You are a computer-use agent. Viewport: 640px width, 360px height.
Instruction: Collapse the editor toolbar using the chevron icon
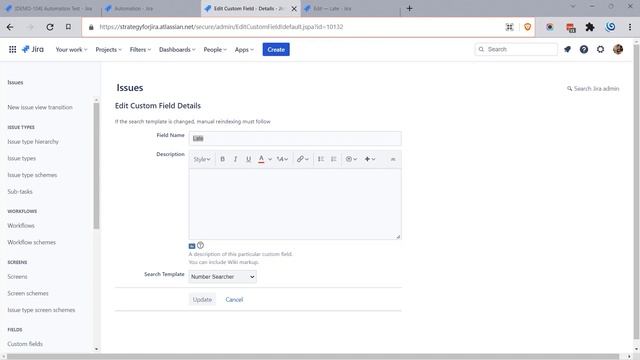pos(393,159)
